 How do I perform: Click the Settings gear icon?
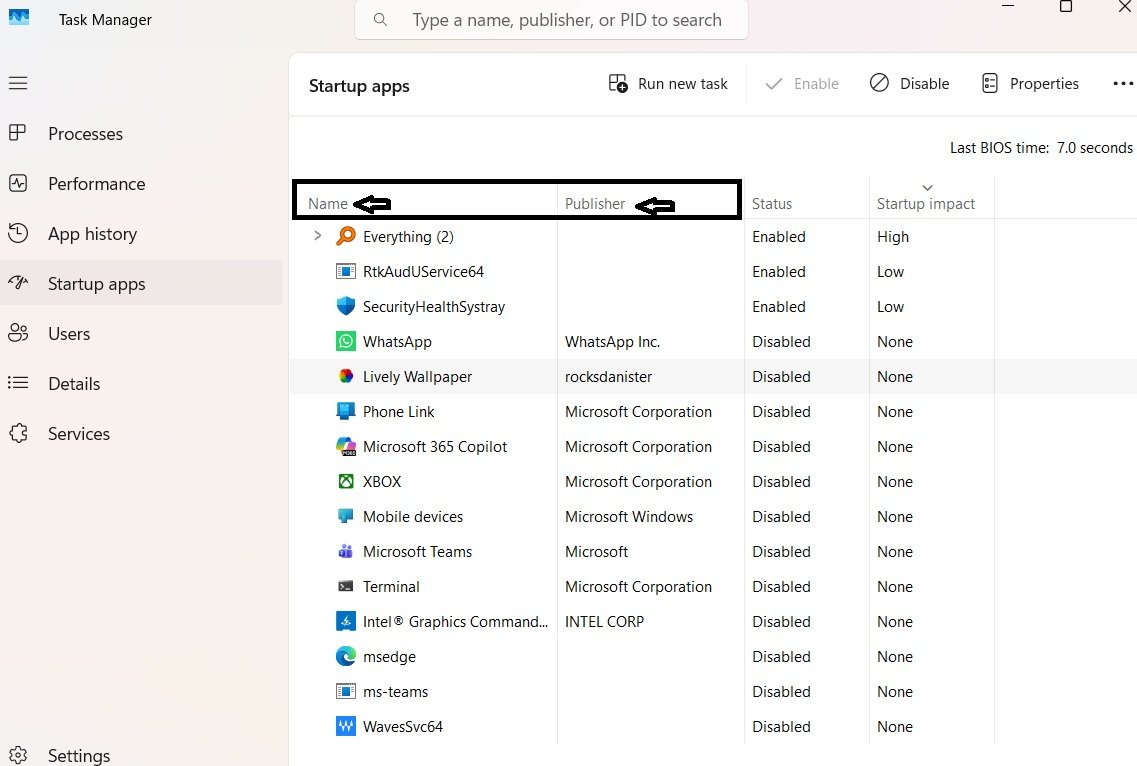(x=18, y=755)
